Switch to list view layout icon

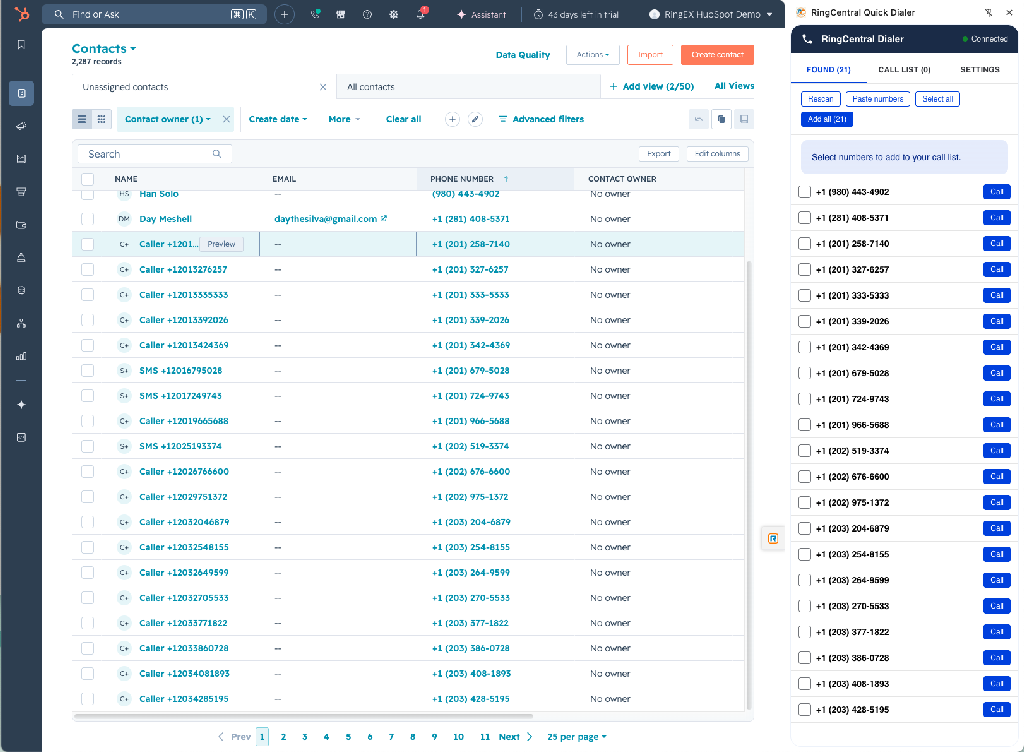pos(82,119)
